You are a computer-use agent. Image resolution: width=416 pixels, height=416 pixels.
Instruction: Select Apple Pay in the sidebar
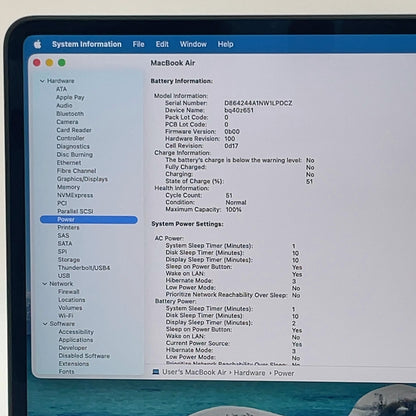70,97
